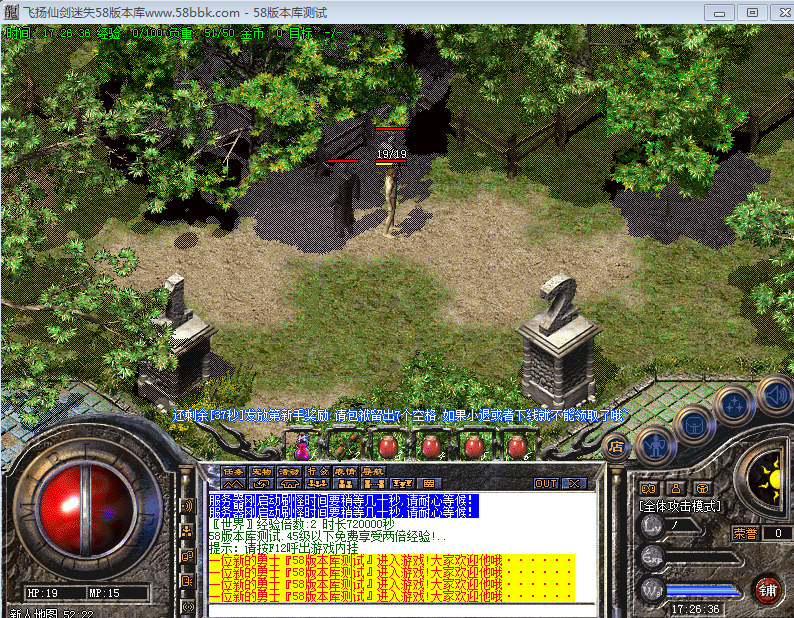Open the 宠物 pet tab
Image resolution: width=794 pixels, height=618 pixels.
click(261, 471)
